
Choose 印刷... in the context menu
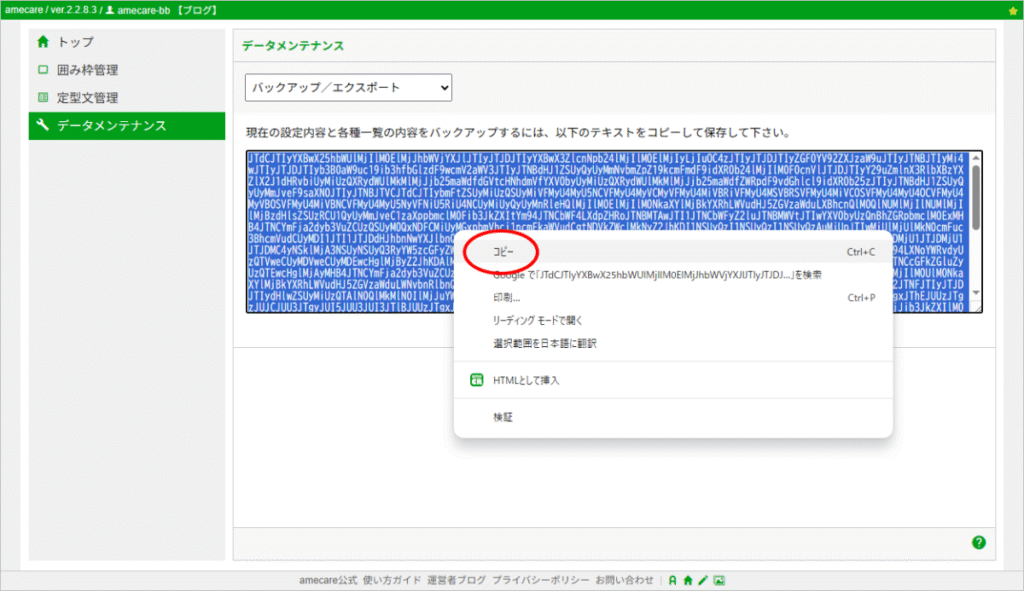coord(507,298)
